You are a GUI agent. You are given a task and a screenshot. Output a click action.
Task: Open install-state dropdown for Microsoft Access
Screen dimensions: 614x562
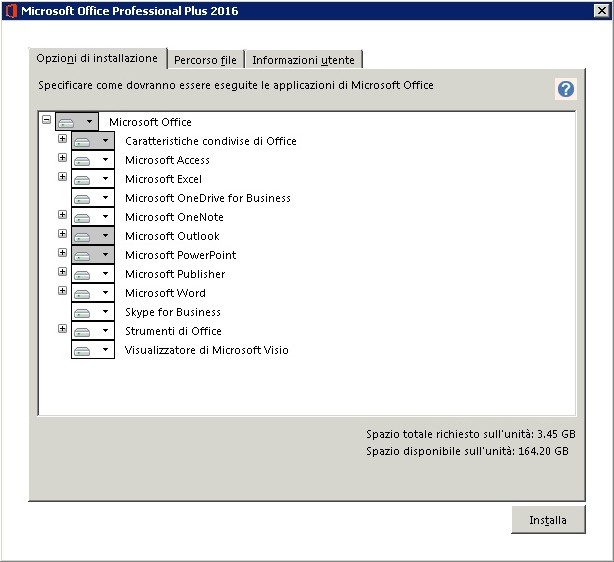coord(93,160)
